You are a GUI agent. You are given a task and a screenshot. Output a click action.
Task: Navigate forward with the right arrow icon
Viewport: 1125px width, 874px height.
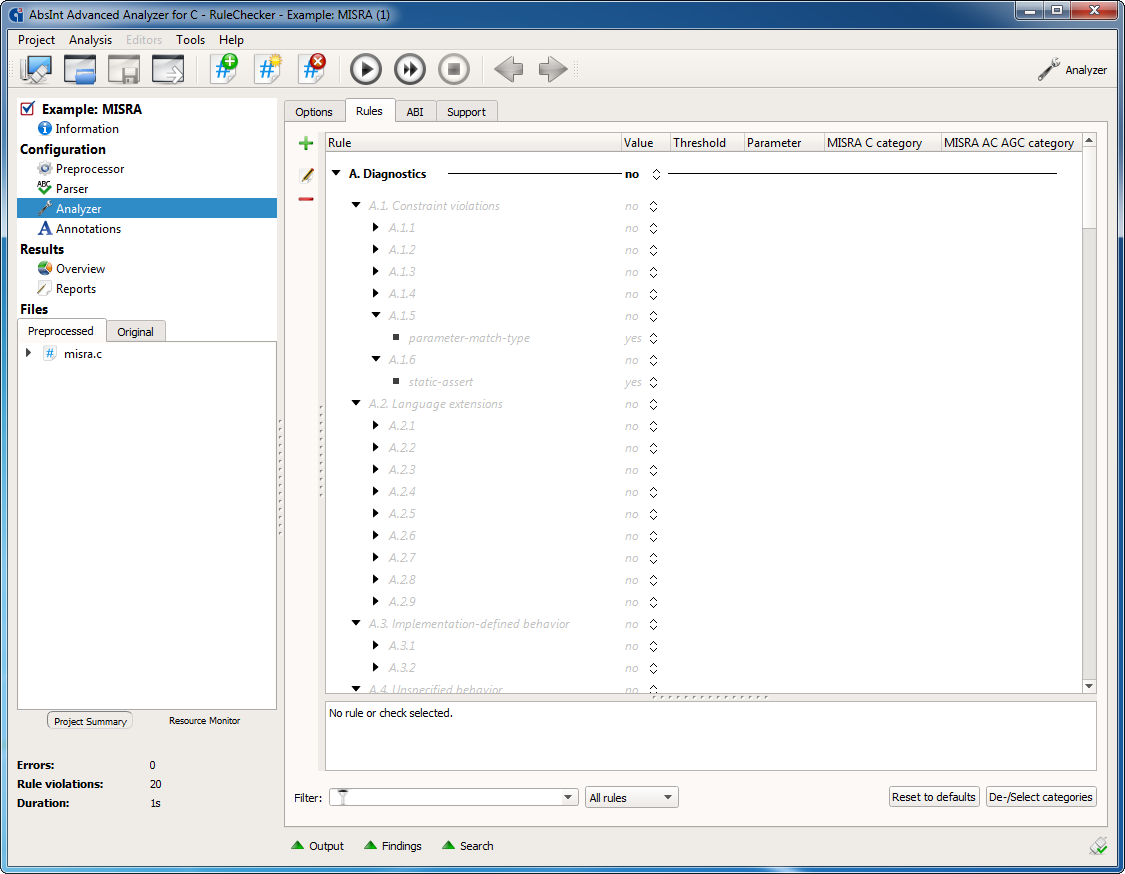click(552, 70)
